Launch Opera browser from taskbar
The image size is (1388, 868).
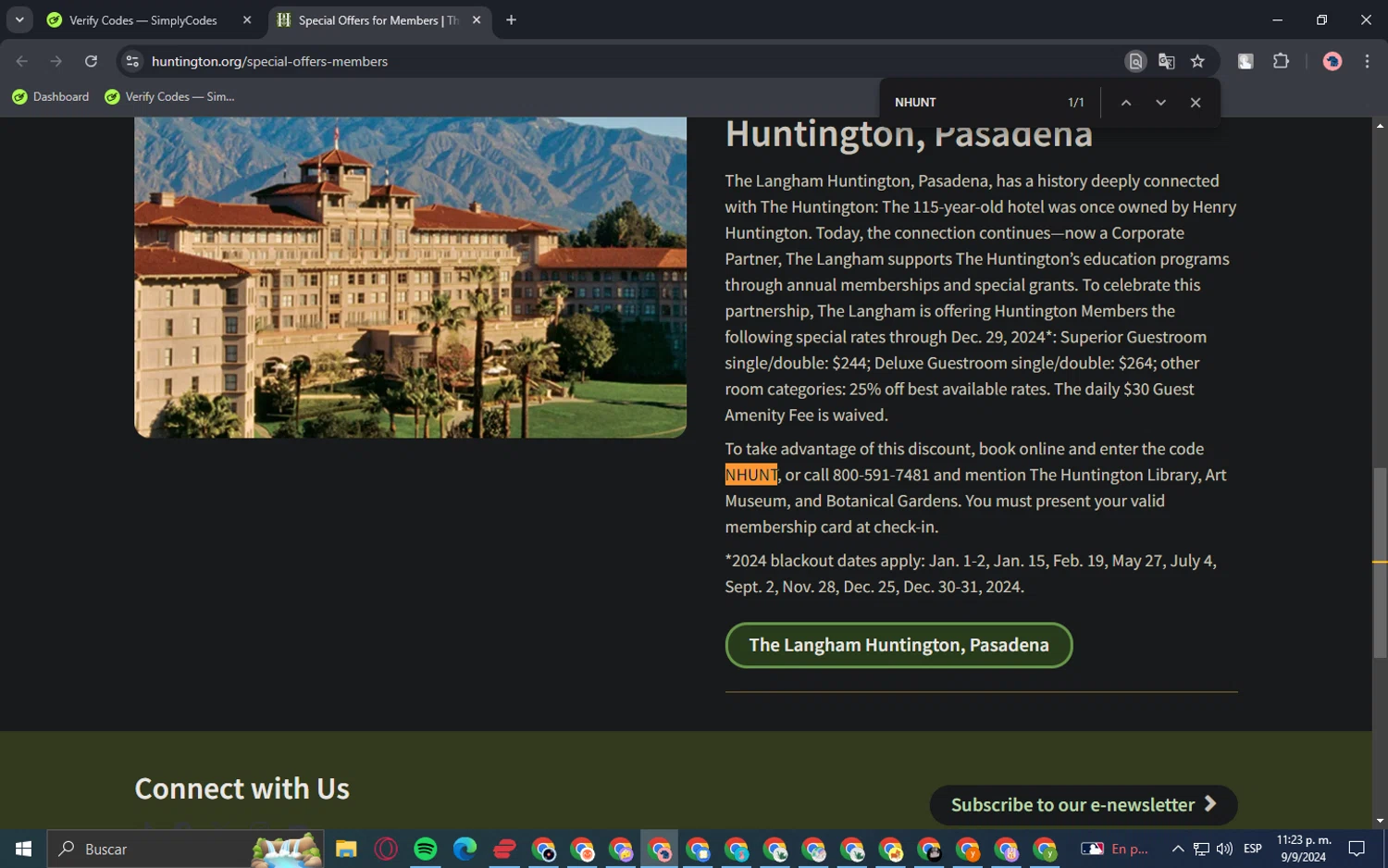point(386,849)
